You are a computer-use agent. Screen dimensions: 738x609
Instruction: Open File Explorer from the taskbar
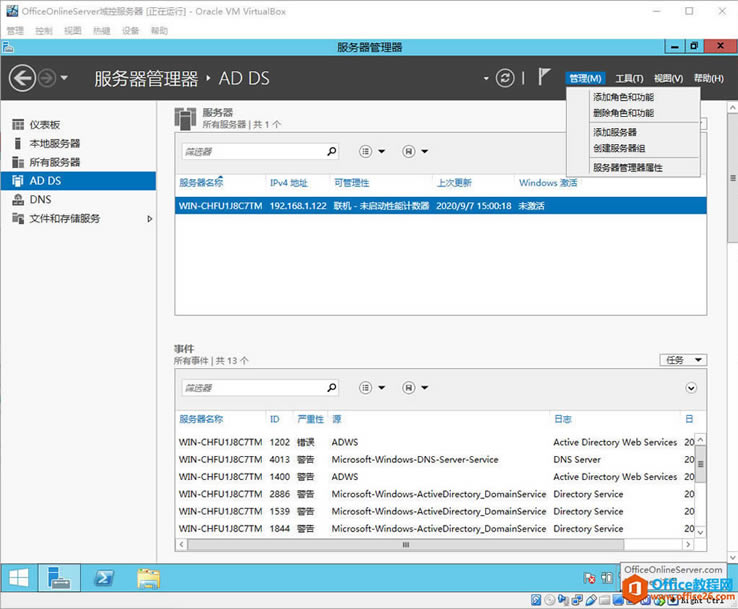(x=149, y=578)
